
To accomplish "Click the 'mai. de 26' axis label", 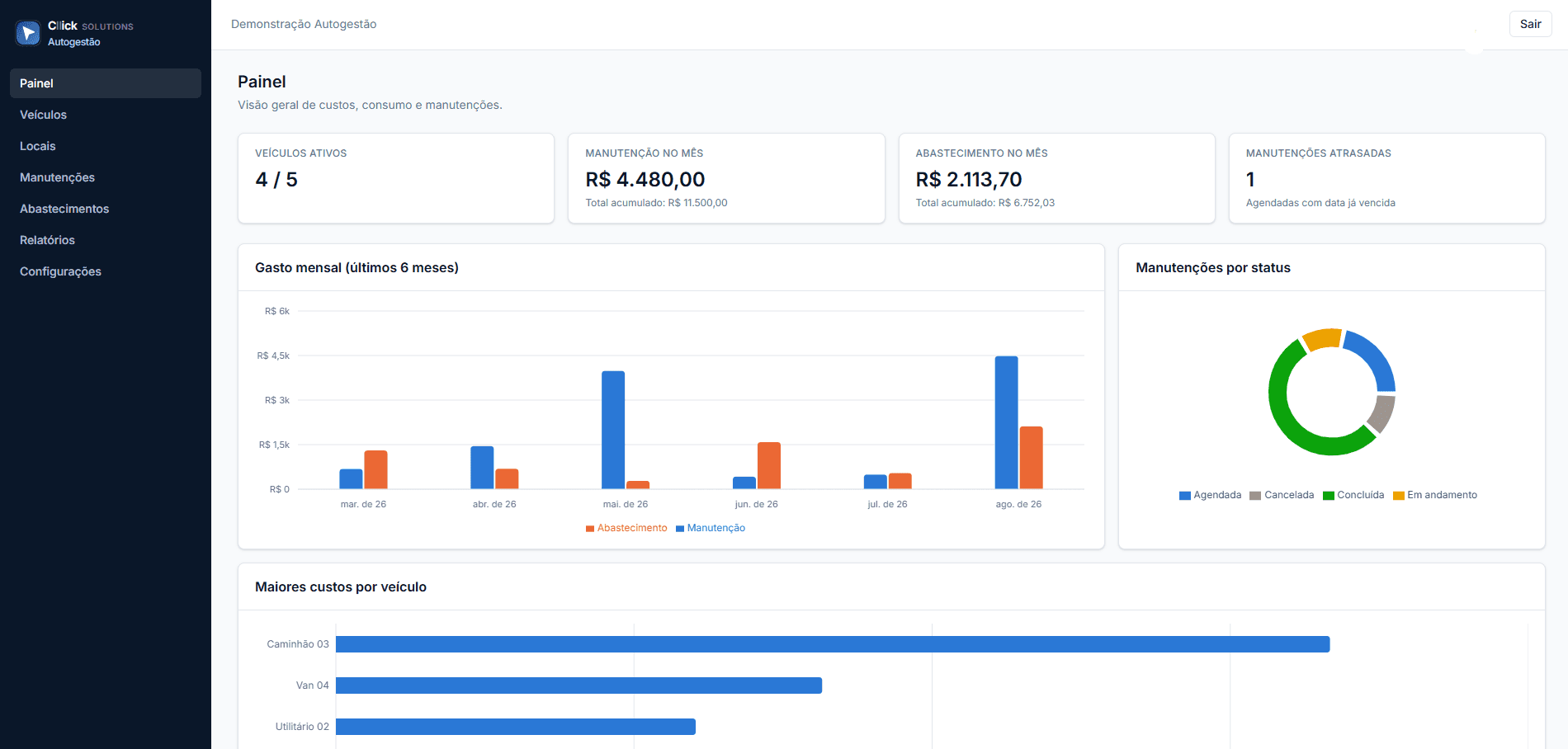I will (x=626, y=504).
